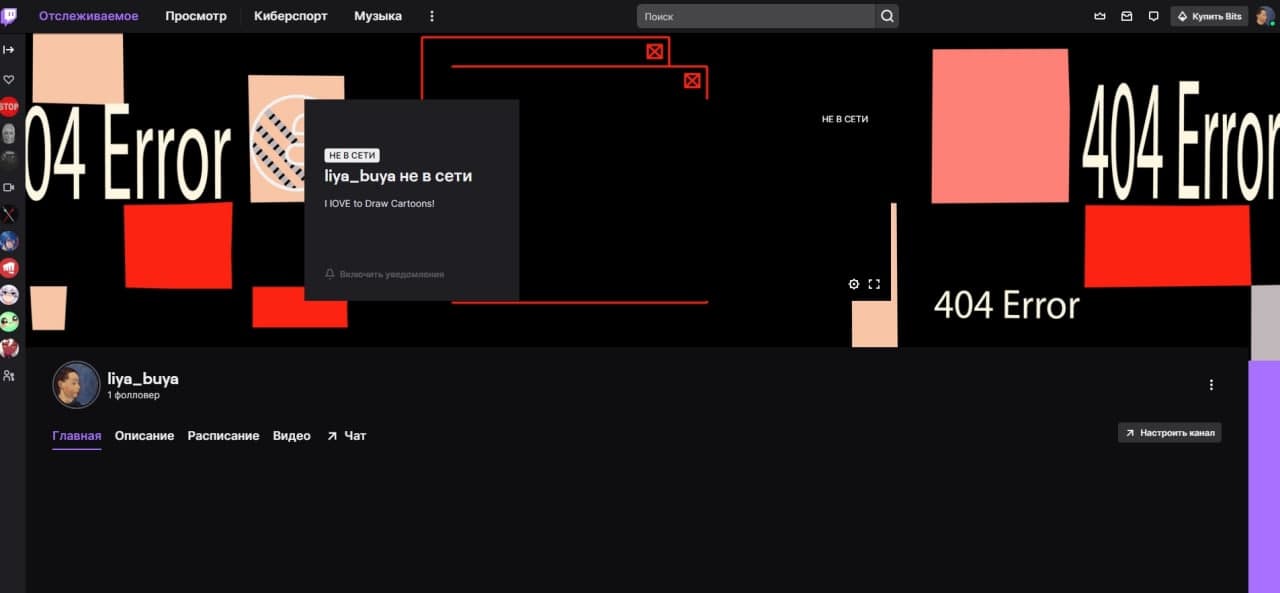Toggle fullscreen on the video player
The image size is (1280, 593).
coord(874,284)
